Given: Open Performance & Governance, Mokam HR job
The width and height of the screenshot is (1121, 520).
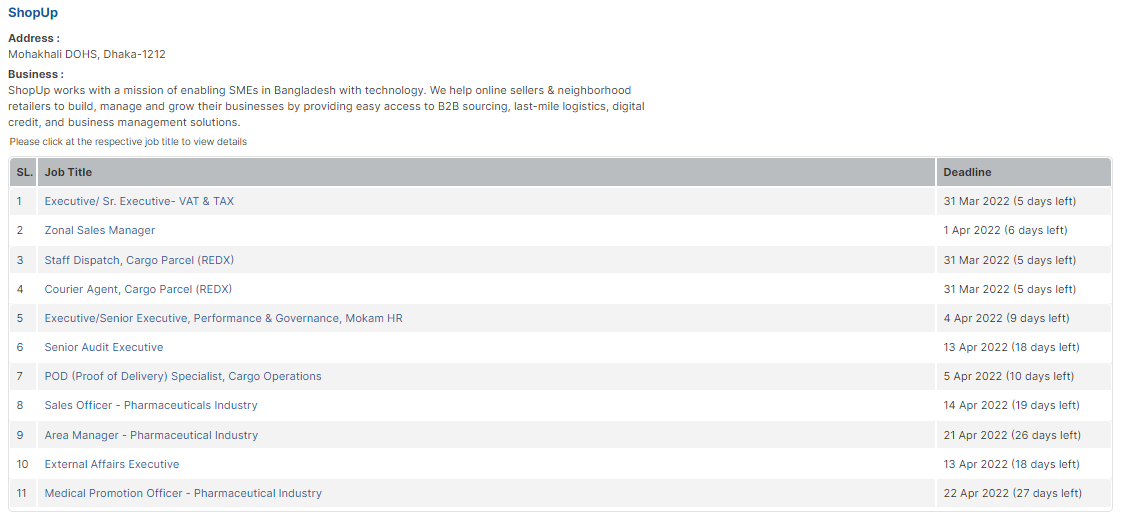Looking at the screenshot, I should tap(223, 318).
